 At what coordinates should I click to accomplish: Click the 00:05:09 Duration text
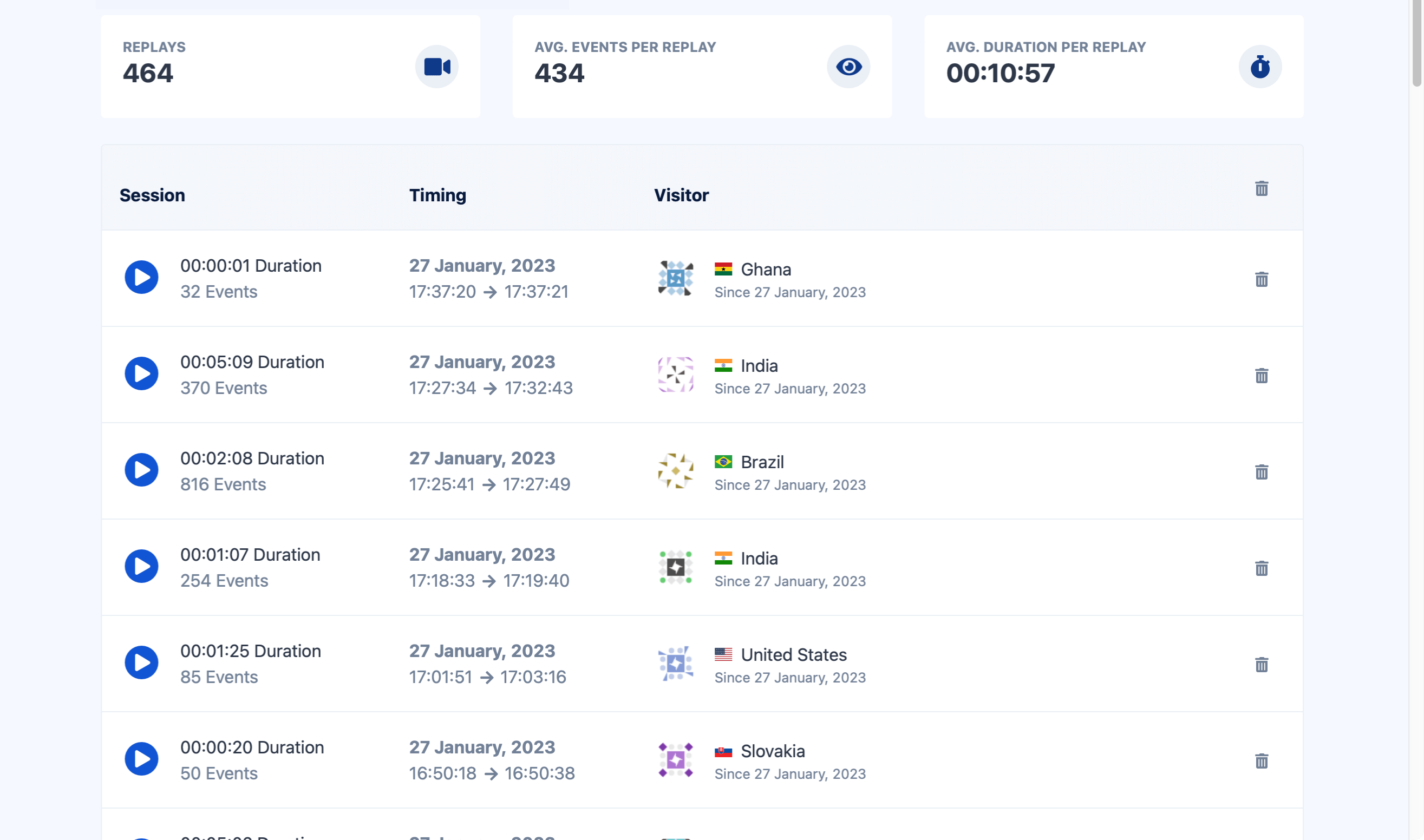pos(252,362)
